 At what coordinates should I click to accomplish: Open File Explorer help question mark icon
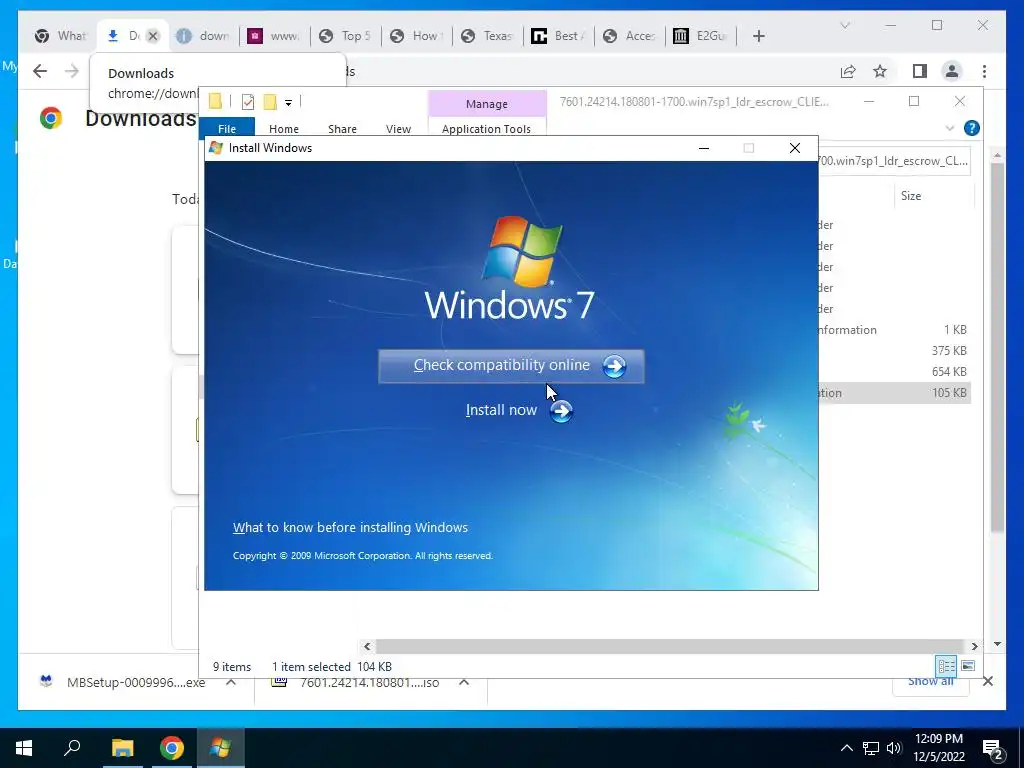[x=972, y=128]
